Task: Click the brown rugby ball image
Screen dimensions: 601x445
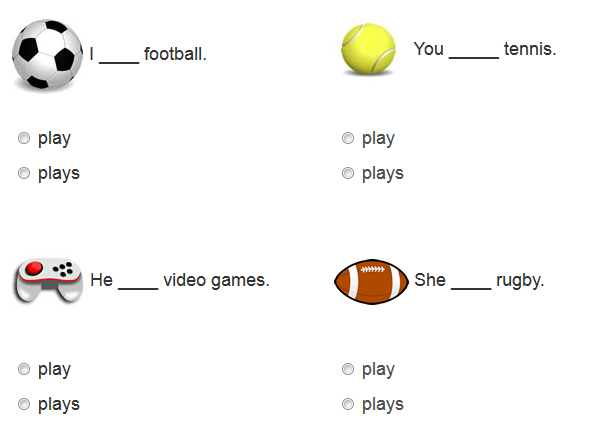Action: pos(371,281)
